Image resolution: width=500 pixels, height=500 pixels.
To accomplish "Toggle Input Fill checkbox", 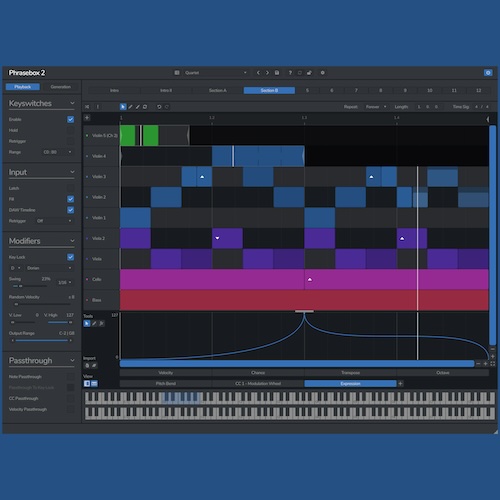I will (x=70, y=199).
